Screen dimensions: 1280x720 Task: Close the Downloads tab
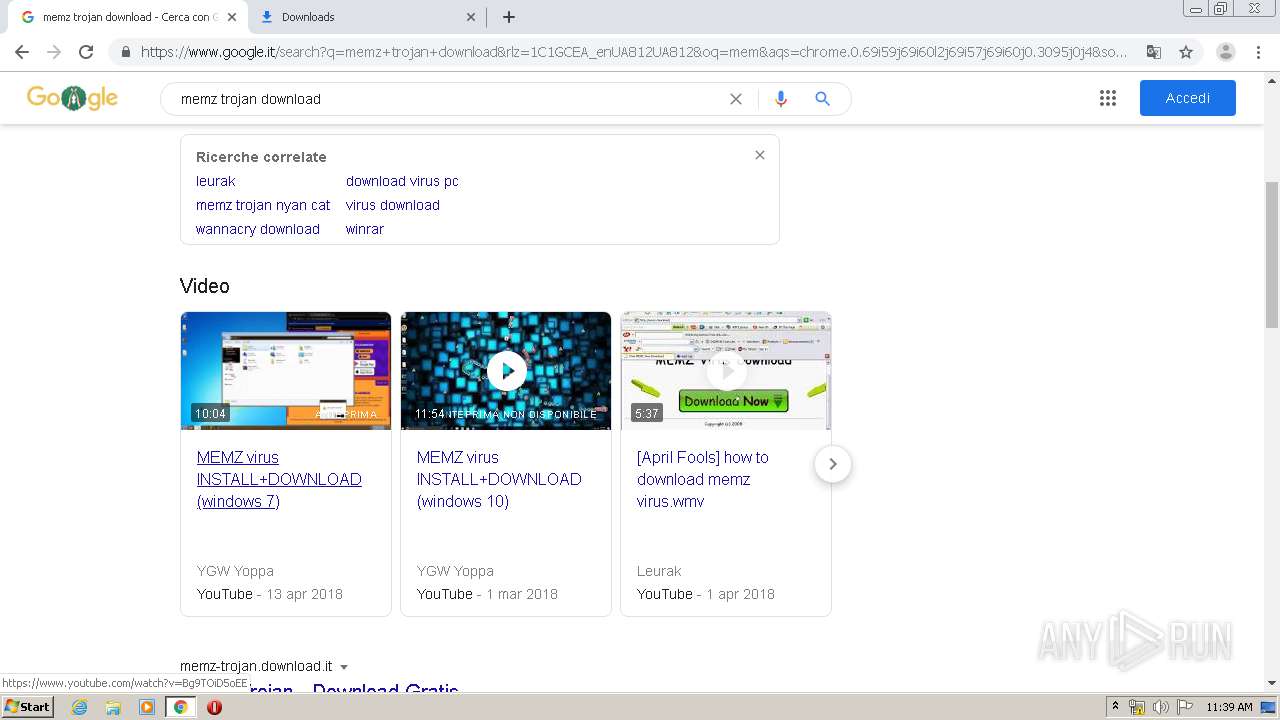click(x=471, y=17)
